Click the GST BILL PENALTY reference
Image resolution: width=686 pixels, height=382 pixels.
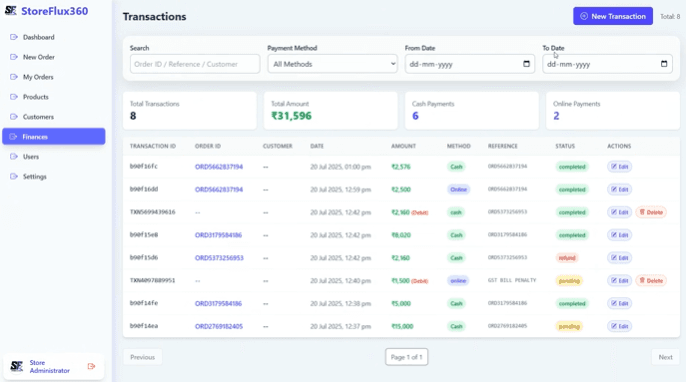pos(512,280)
